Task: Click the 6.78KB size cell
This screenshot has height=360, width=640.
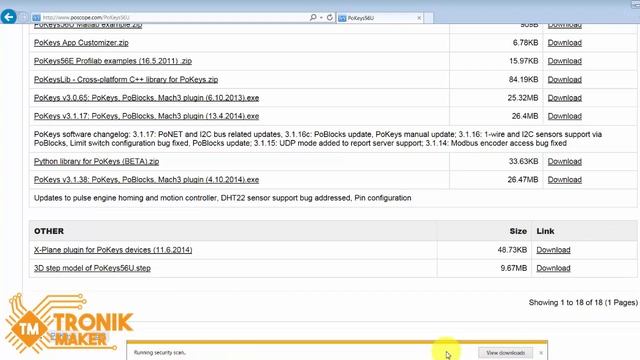Action: 525,43
